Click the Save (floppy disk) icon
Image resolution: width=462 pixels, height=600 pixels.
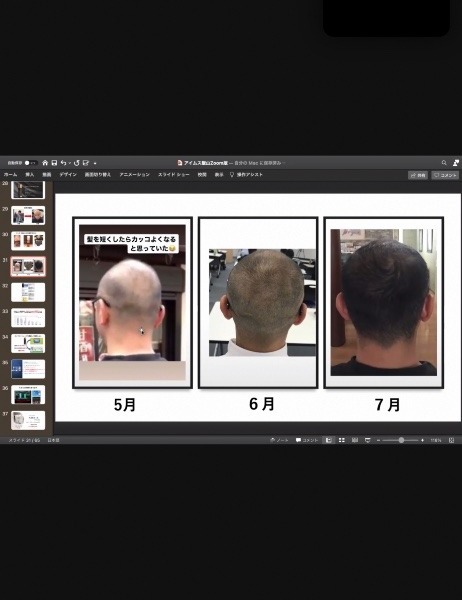[x=54, y=163]
